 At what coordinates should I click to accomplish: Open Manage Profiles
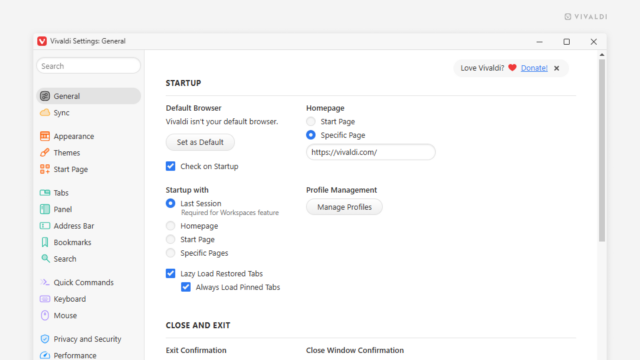(344, 207)
